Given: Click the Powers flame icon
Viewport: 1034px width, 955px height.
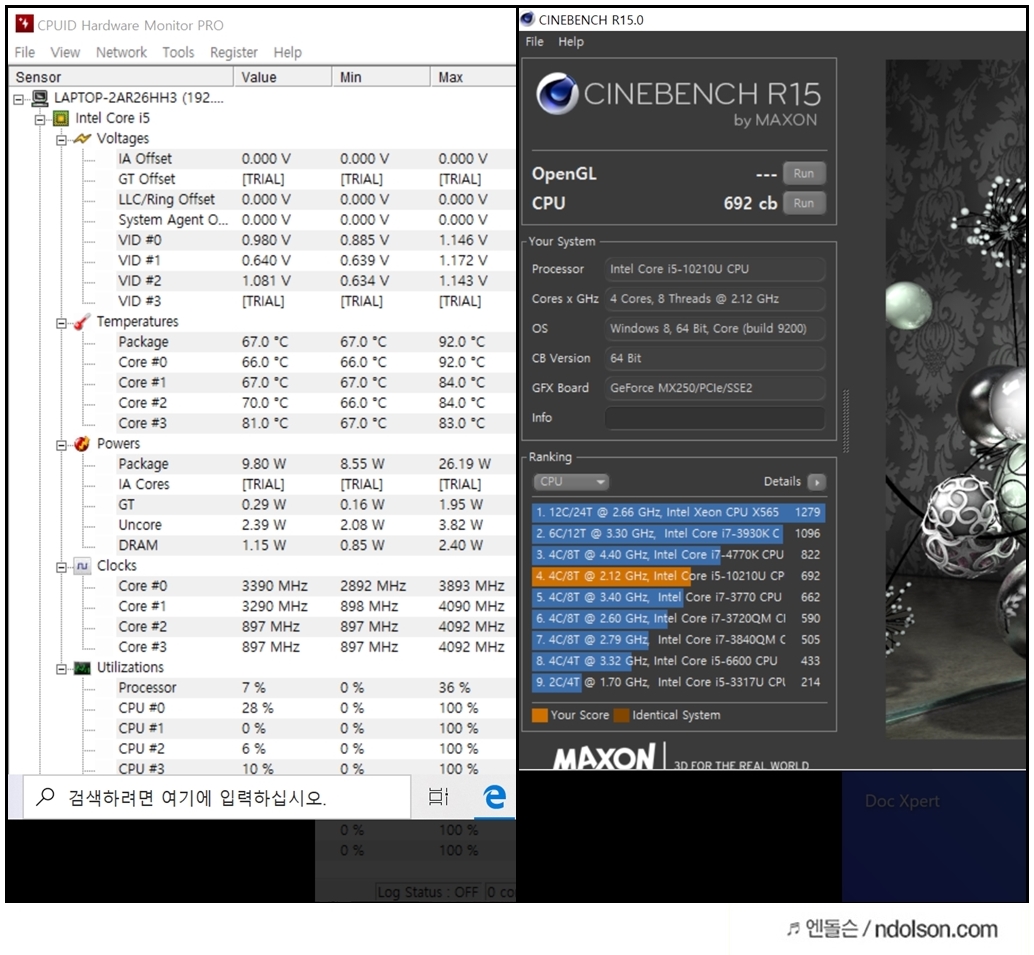Looking at the screenshot, I should pyautogui.click(x=82, y=444).
